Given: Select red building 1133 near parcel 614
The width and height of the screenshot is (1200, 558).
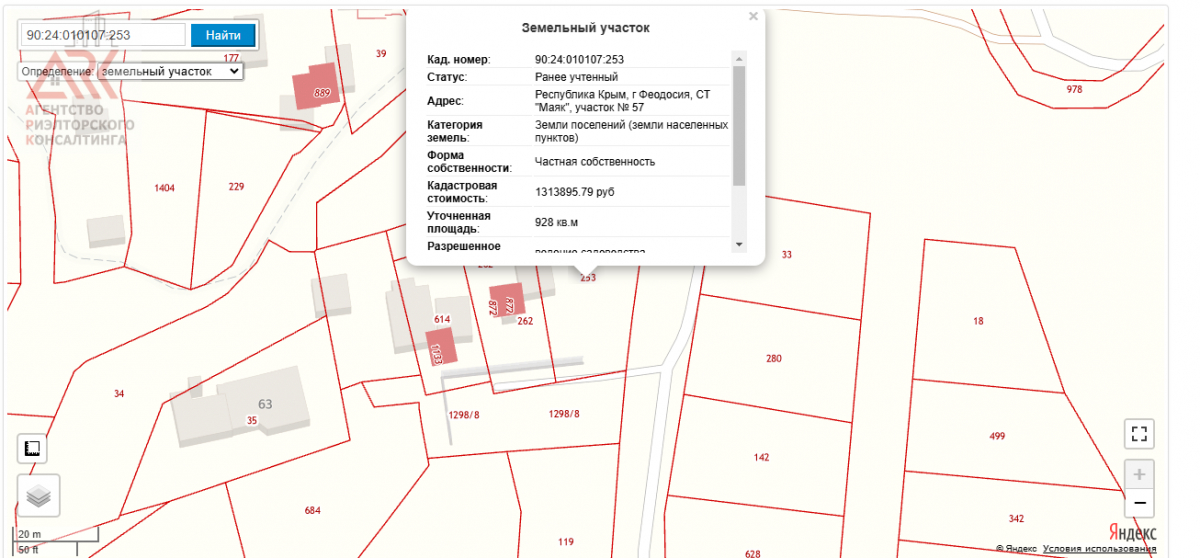Looking at the screenshot, I should point(441,346).
